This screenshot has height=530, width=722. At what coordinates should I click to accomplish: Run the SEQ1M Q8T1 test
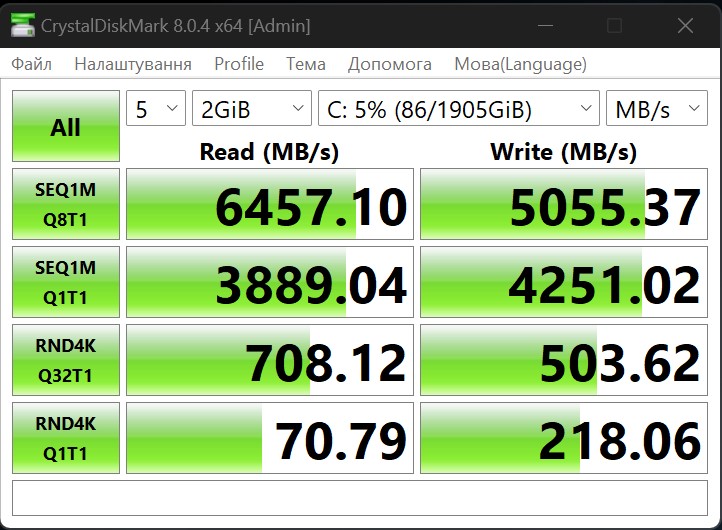coord(66,205)
